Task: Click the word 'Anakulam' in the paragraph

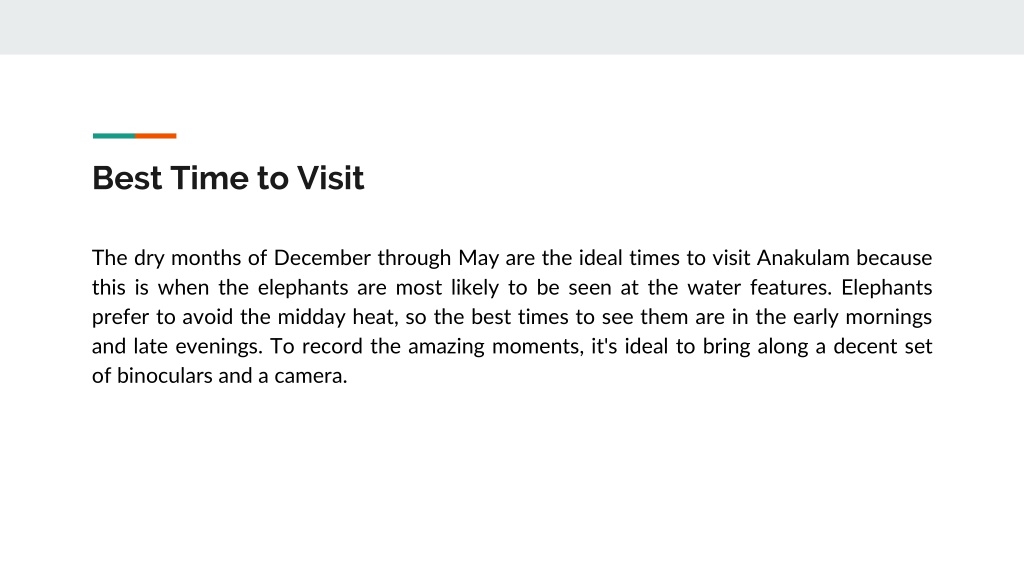Action: coord(803,258)
